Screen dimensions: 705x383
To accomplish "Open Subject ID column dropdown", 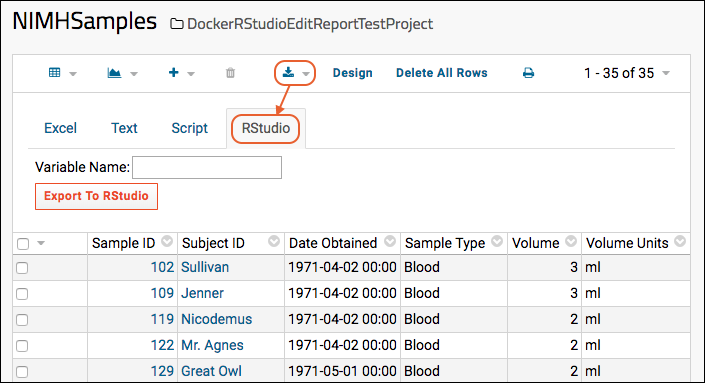I will (x=274, y=241).
